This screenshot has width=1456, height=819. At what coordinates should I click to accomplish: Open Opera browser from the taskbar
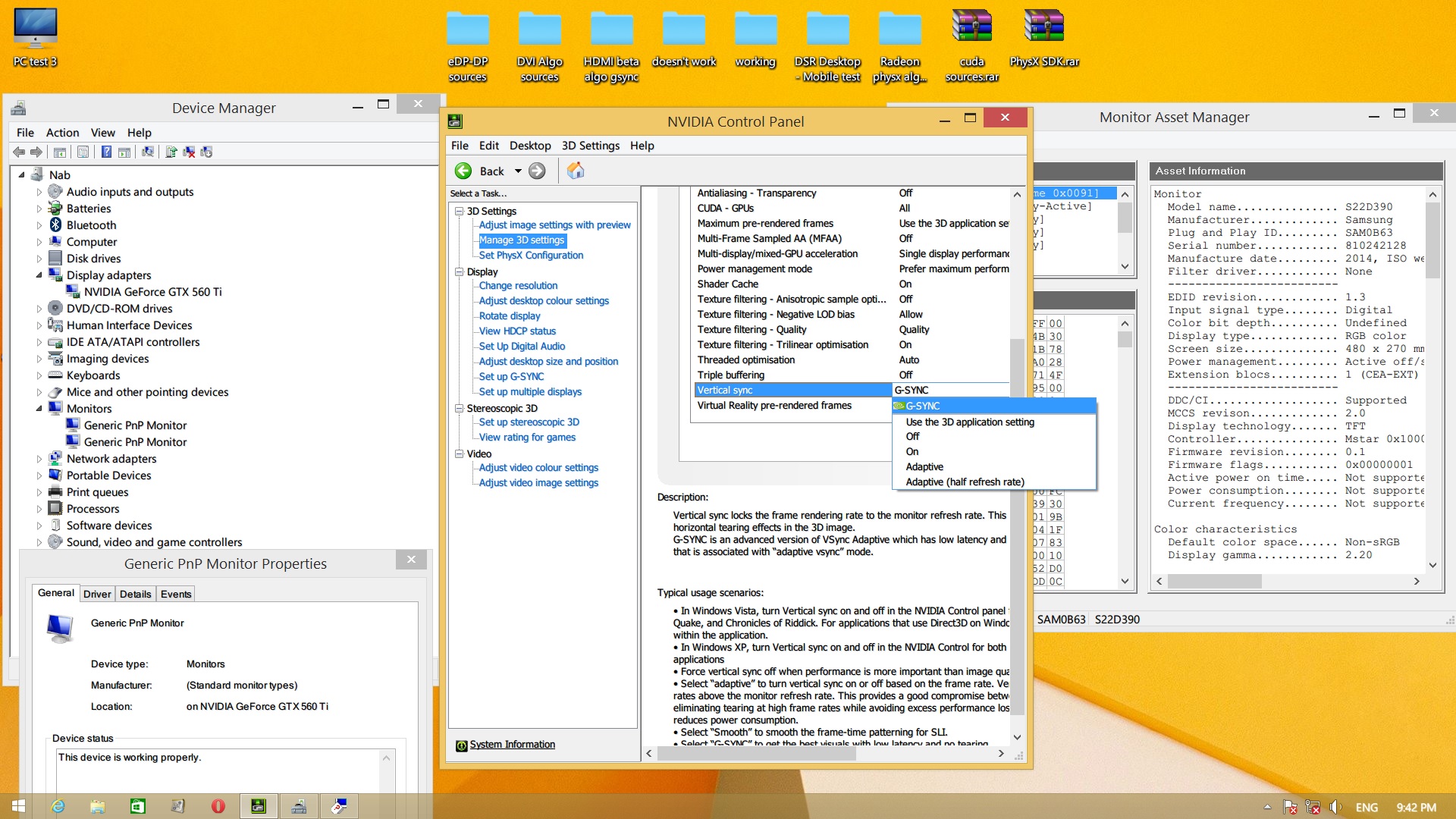pos(218,806)
